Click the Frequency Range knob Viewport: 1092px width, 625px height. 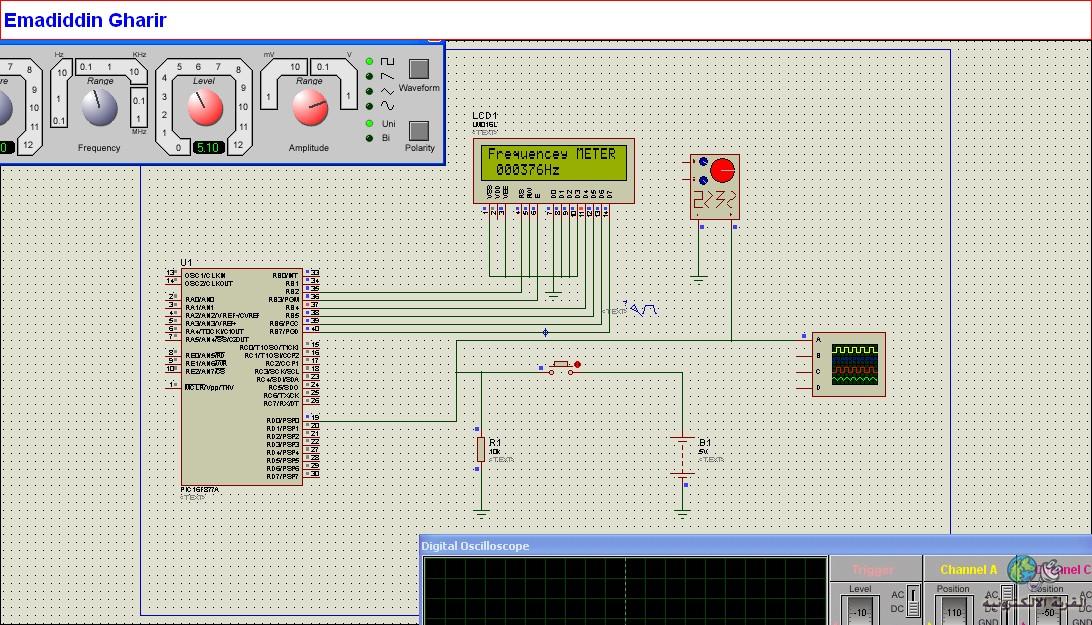click(x=100, y=107)
